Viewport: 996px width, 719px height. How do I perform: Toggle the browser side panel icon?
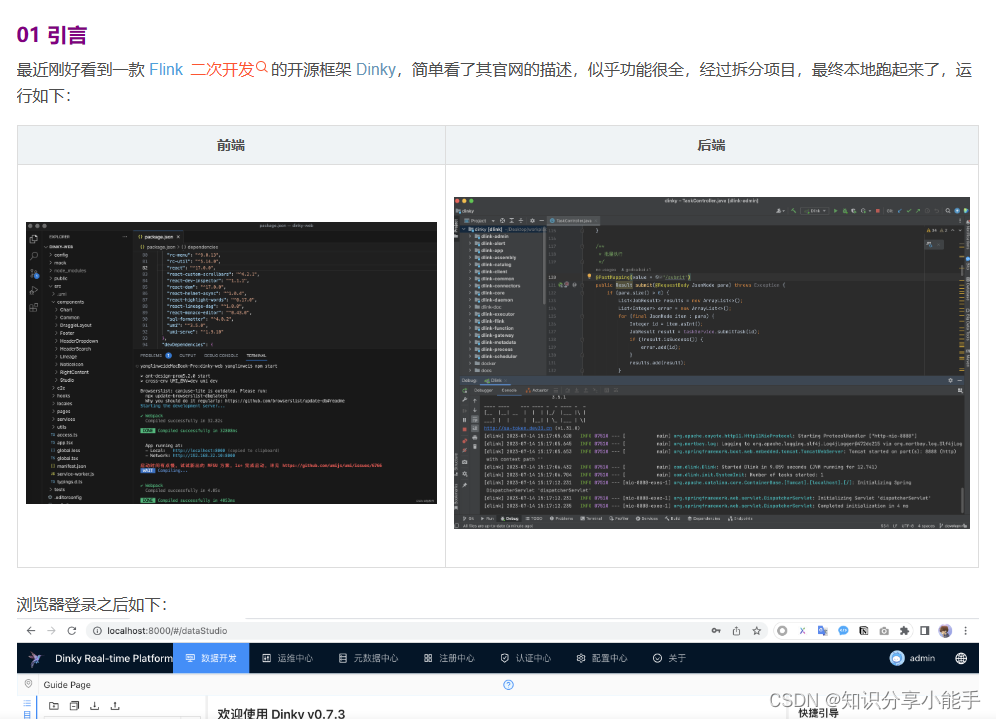[924, 631]
